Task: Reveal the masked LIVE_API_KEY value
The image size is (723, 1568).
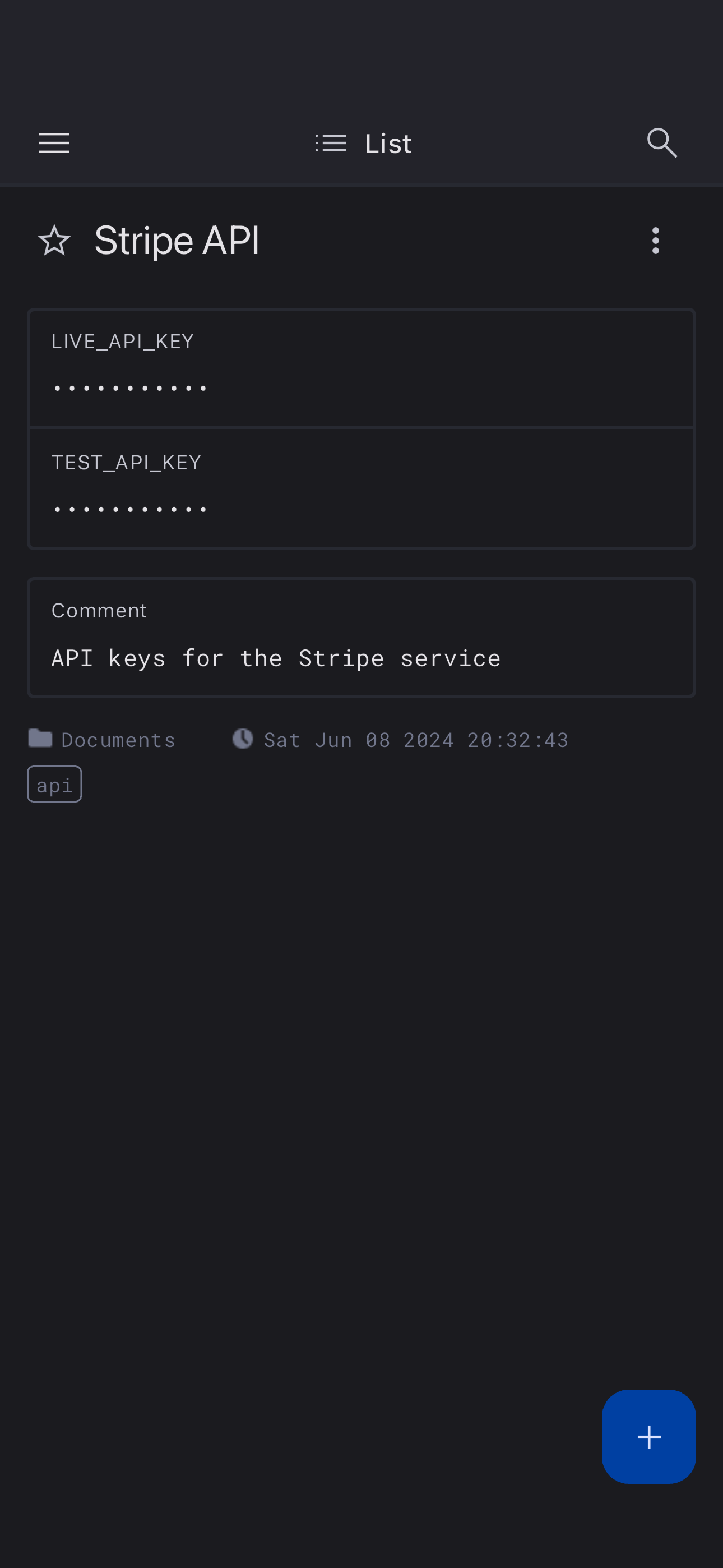Action: pos(131,388)
